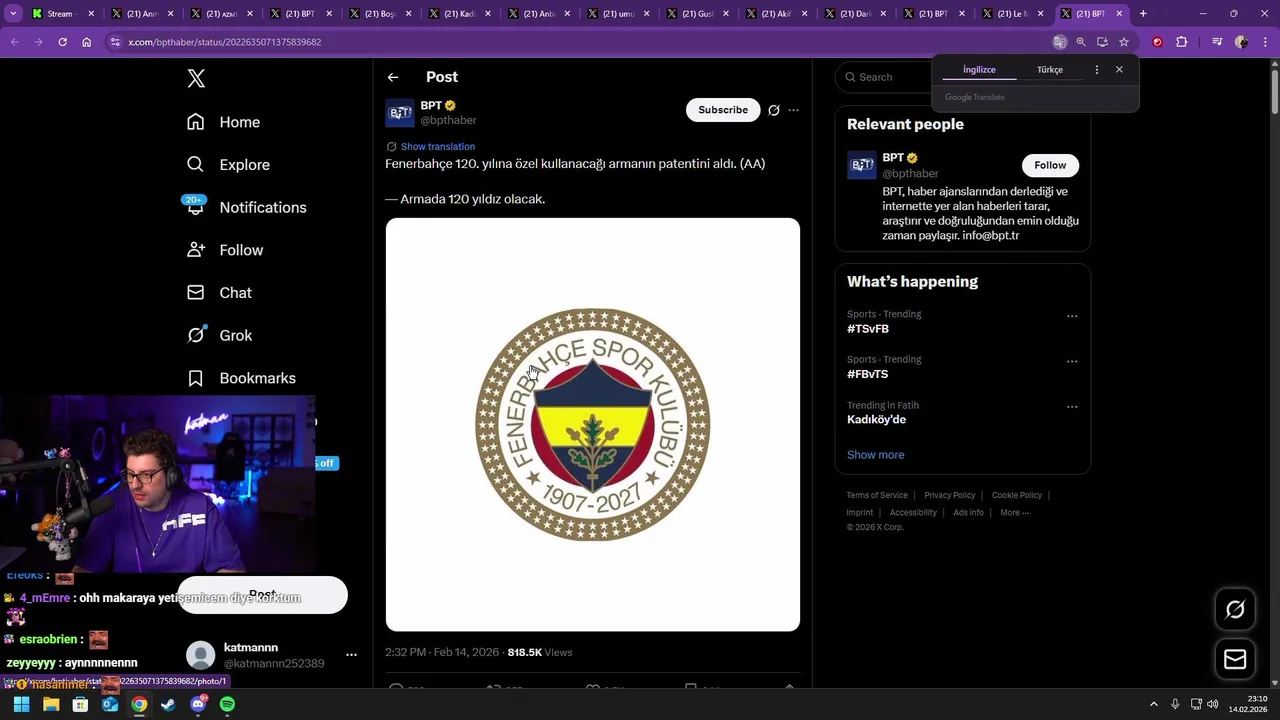The height and width of the screenshot is (720, 1280).
Task: Open the Explore page
Action: (x=228, y=165)
